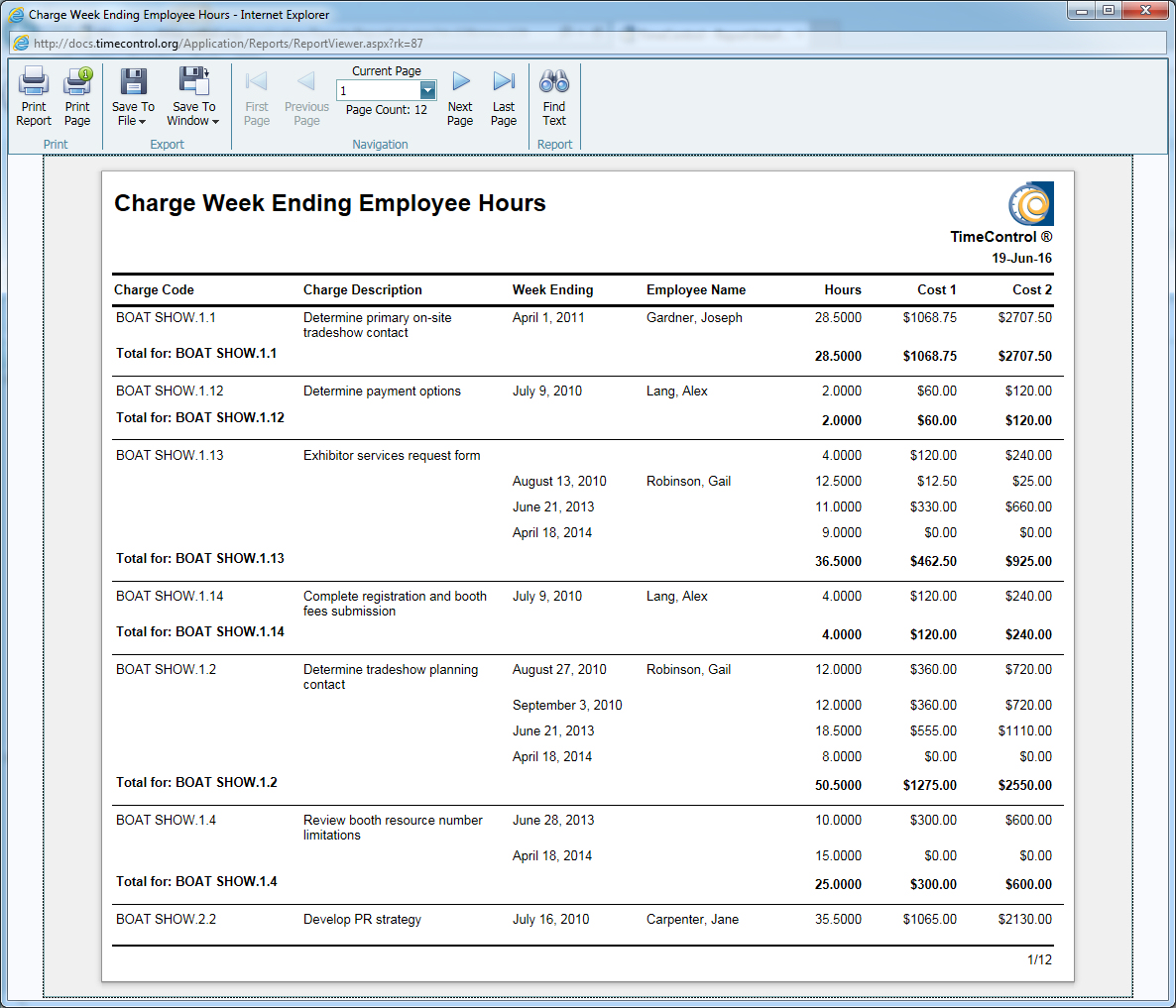Click the Cost 1 column header
This screenshot has width=1176, height=1008.
point(937,290)
